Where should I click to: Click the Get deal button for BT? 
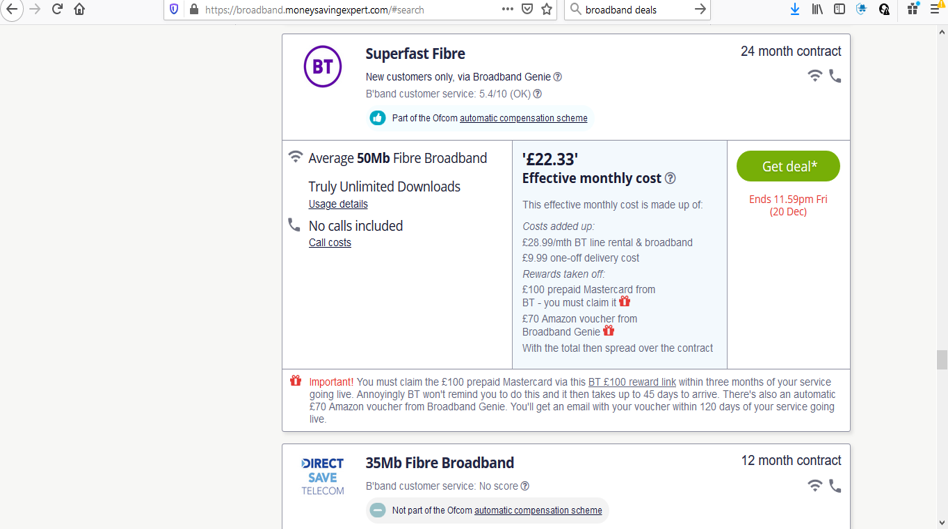(x=788, y=166)
